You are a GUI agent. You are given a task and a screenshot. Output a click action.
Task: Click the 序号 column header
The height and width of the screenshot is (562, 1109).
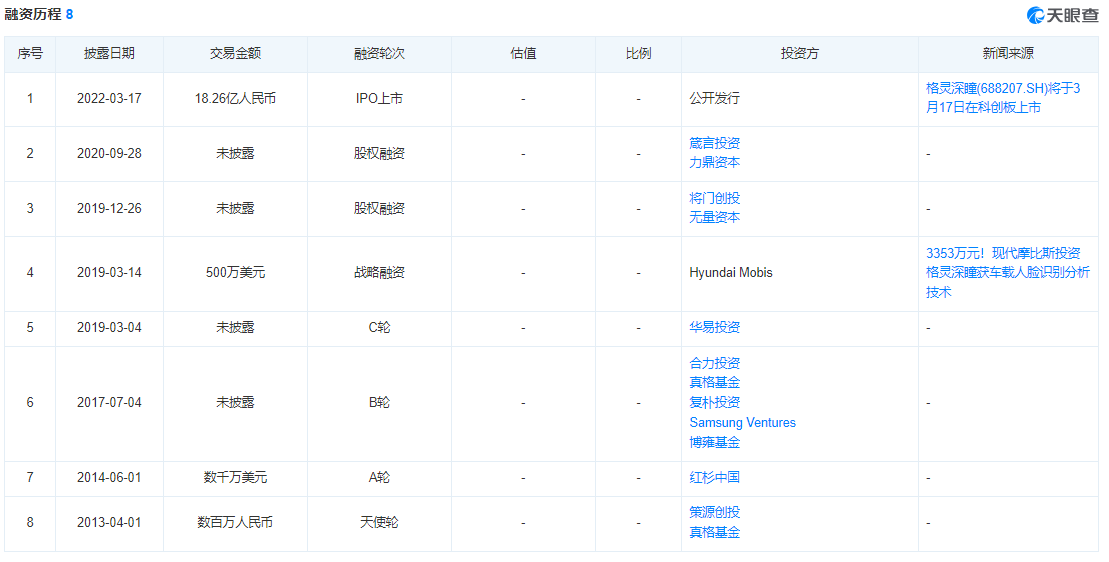pyautogui.click(x=30, y=54)
